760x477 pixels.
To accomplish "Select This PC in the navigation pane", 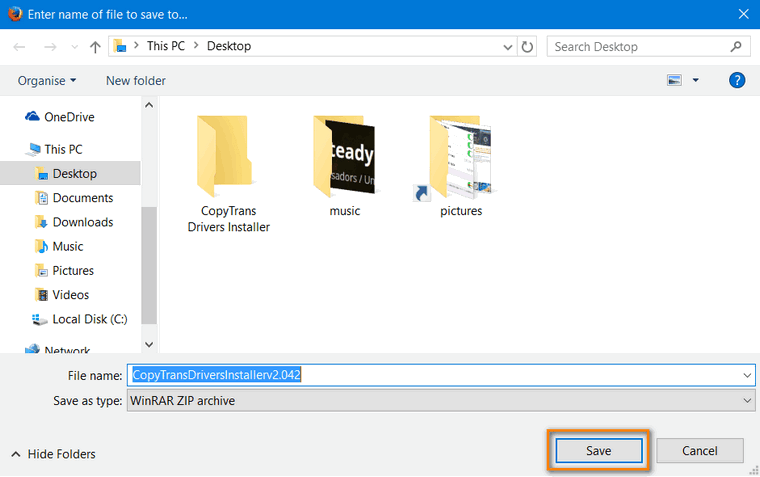I will click(63, 149).
